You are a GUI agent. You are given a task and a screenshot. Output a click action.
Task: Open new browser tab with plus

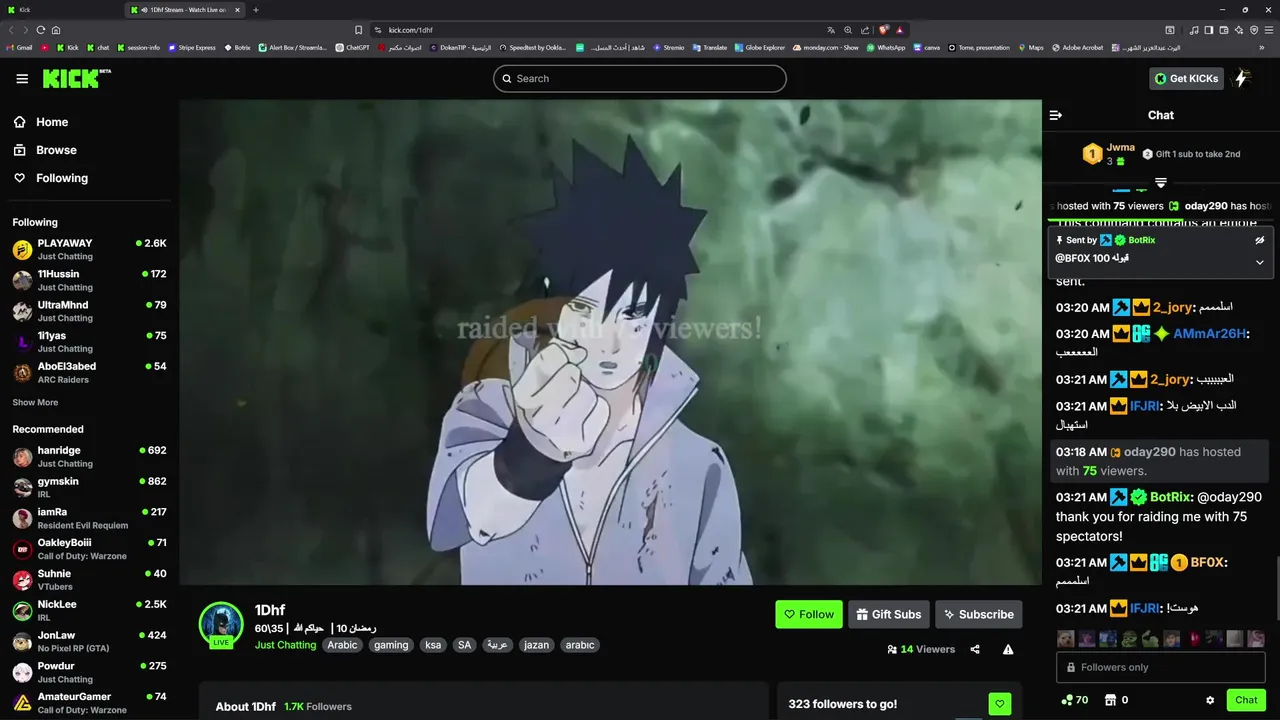pyautogui.click(x=256, y=10)
